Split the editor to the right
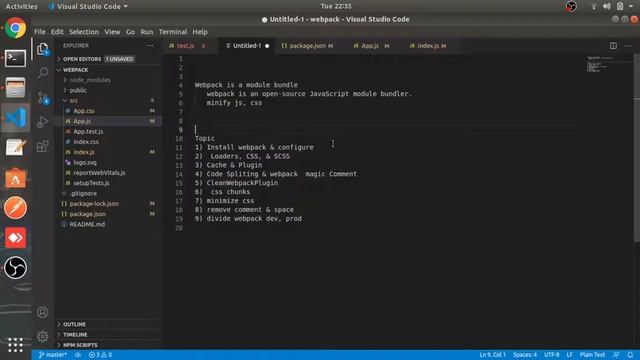 pyautogui.click(x=613, y=46)
